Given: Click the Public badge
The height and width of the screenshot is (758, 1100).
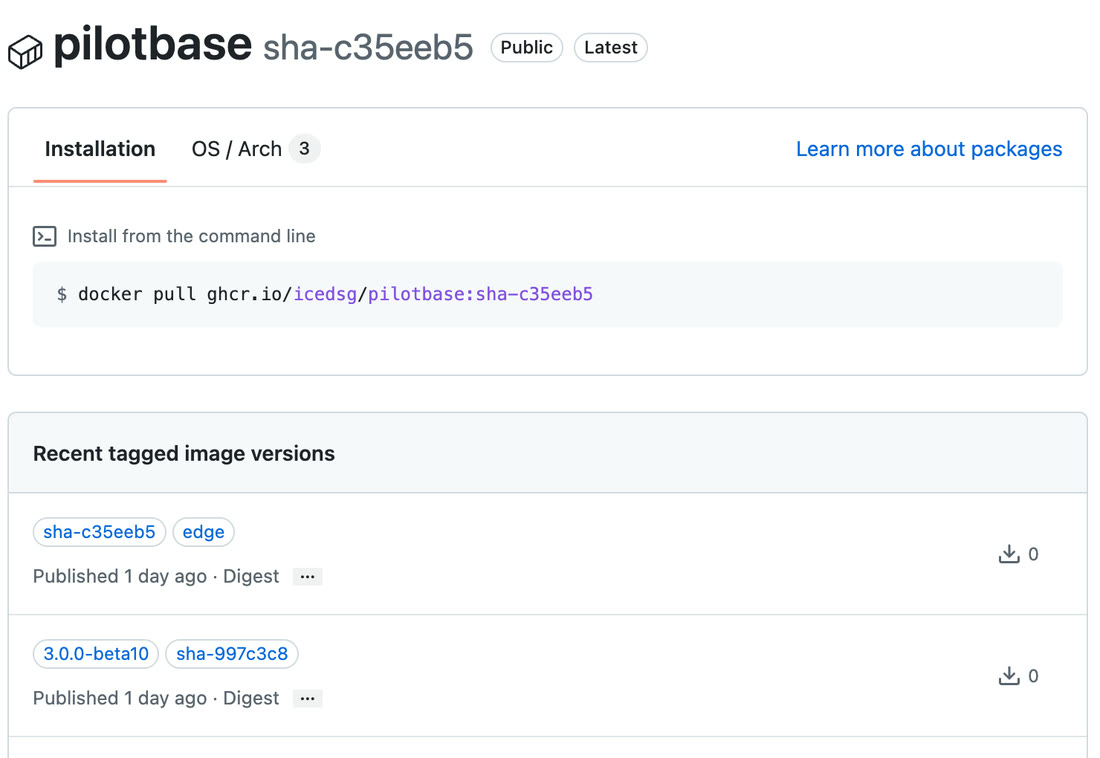Looking at the screenshot, I should click(527, 48).
